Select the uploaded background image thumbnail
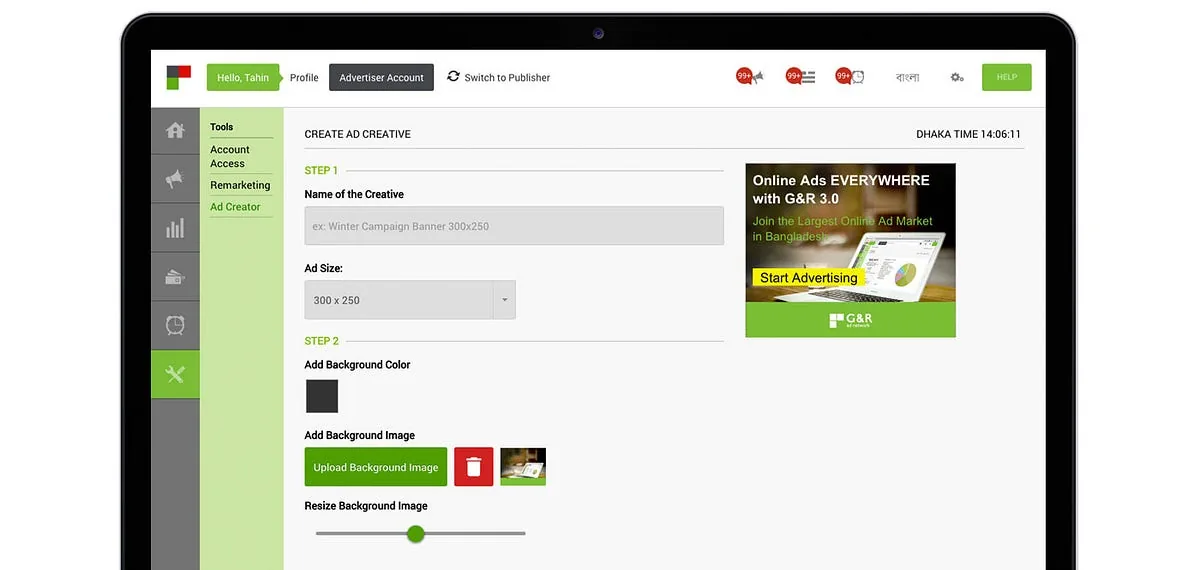 click(523, 467)
